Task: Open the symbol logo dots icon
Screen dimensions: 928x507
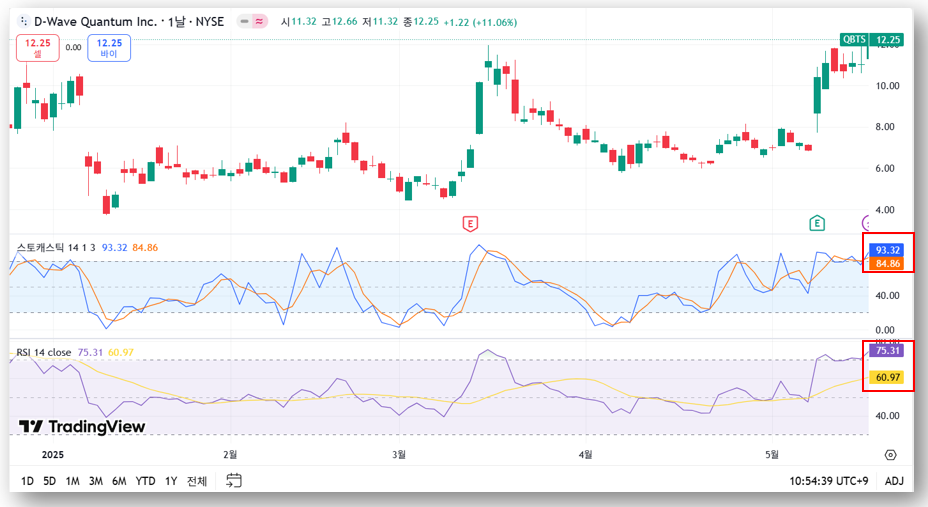Action: point(24,21)
